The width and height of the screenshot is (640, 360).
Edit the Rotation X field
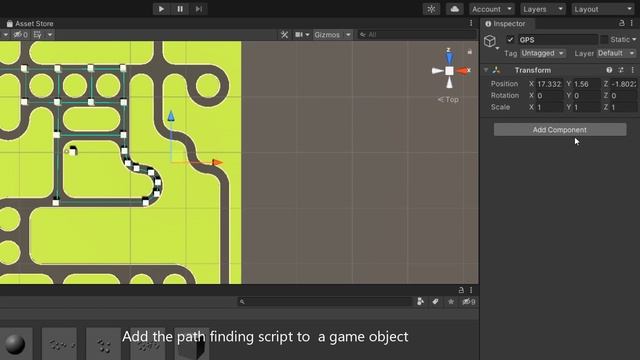click(549, 96)
